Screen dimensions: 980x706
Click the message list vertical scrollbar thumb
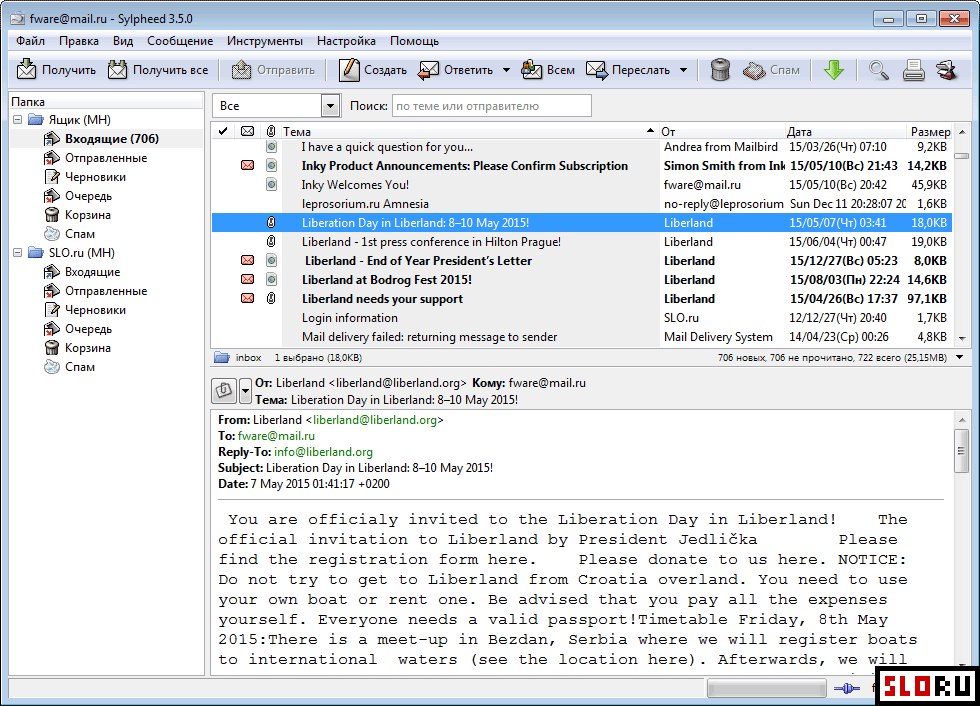coord(962,156)
